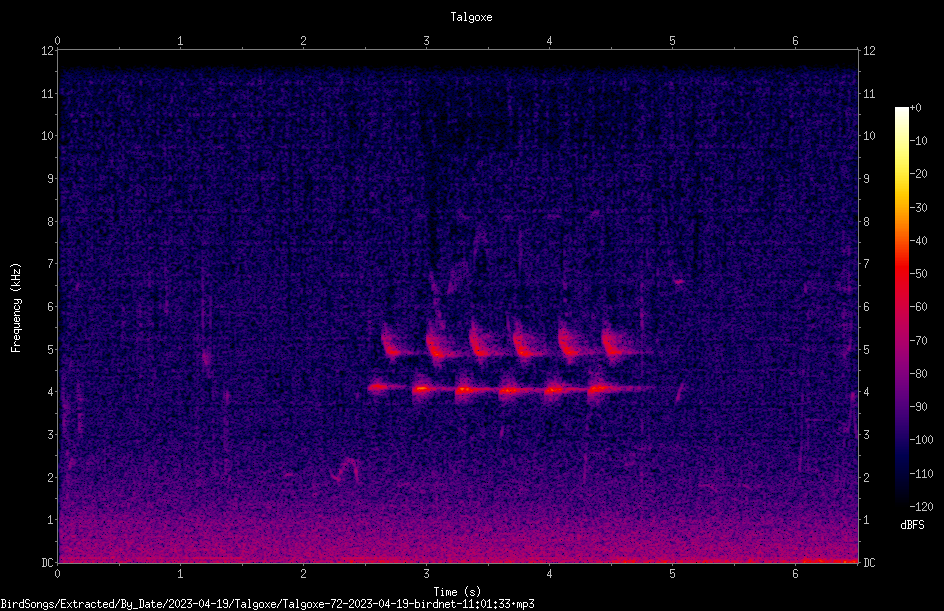Click the third 4 kHz call note
The image size is (944, 611).
(468, 389)
